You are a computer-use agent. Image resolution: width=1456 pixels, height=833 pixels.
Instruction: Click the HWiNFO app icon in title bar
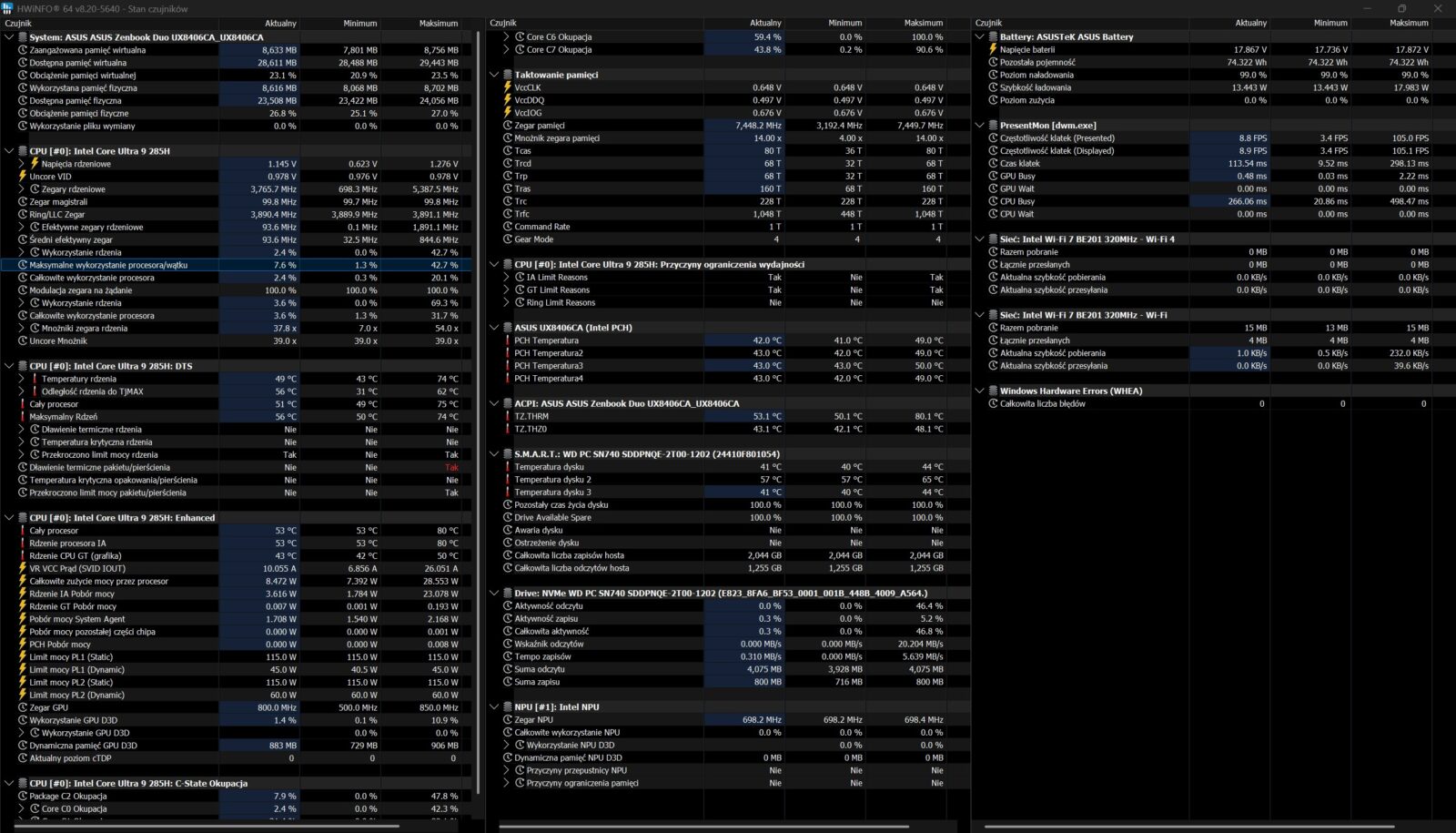pos(8,8)
